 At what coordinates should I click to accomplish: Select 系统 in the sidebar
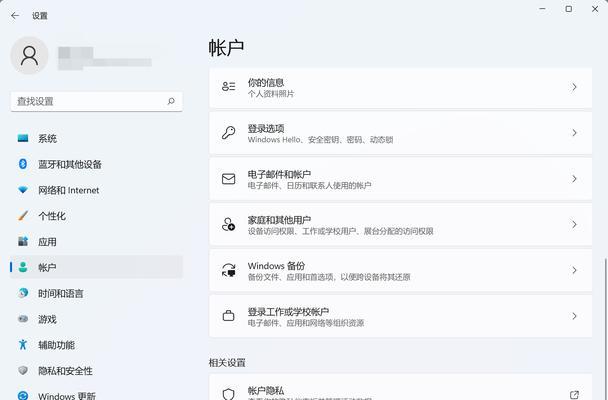pyautogui.click(x=96, y=138)
